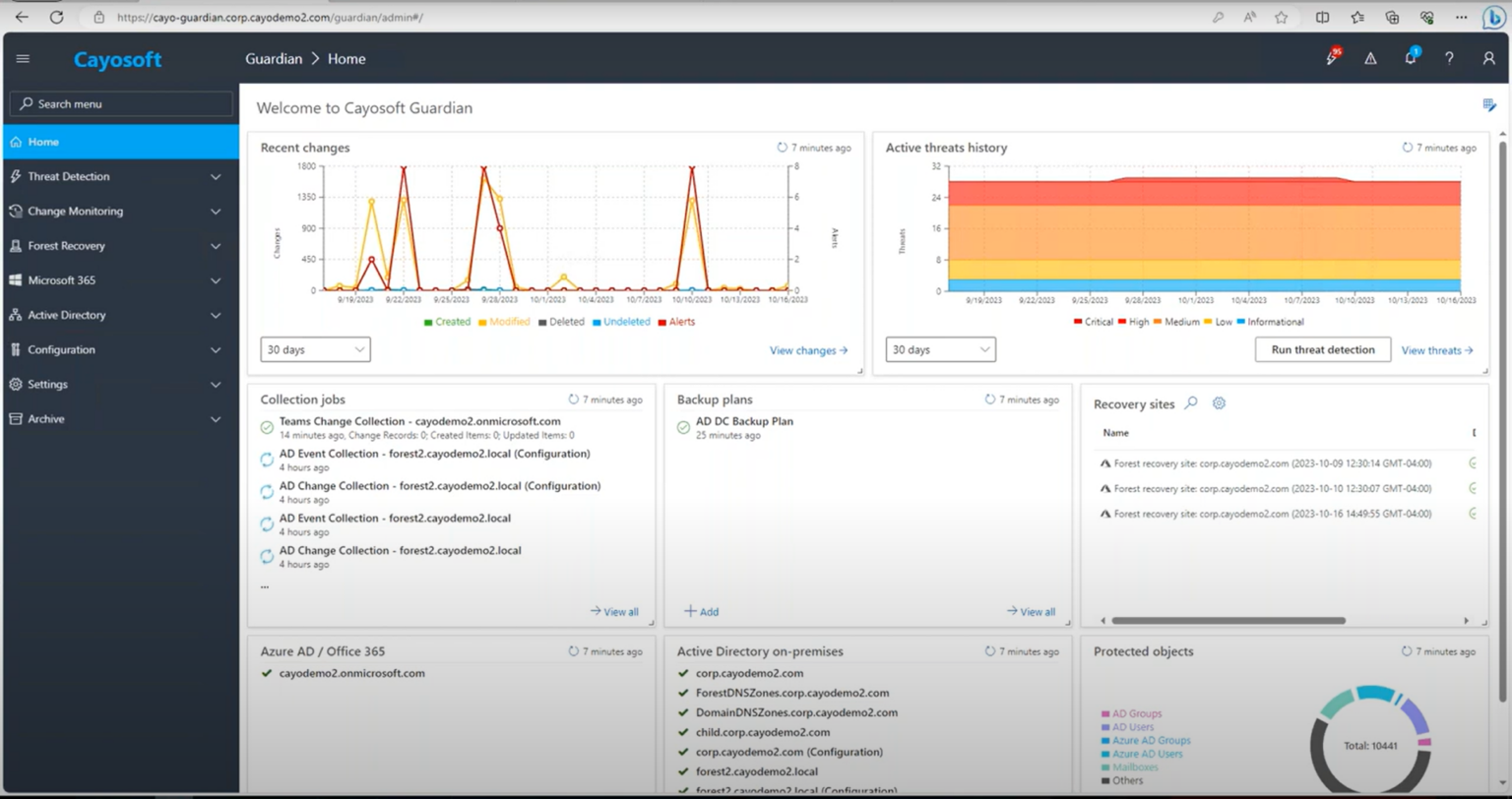Open the user account icon top right
This screenshot has height=799, width=1512.
pos(1488,58)
